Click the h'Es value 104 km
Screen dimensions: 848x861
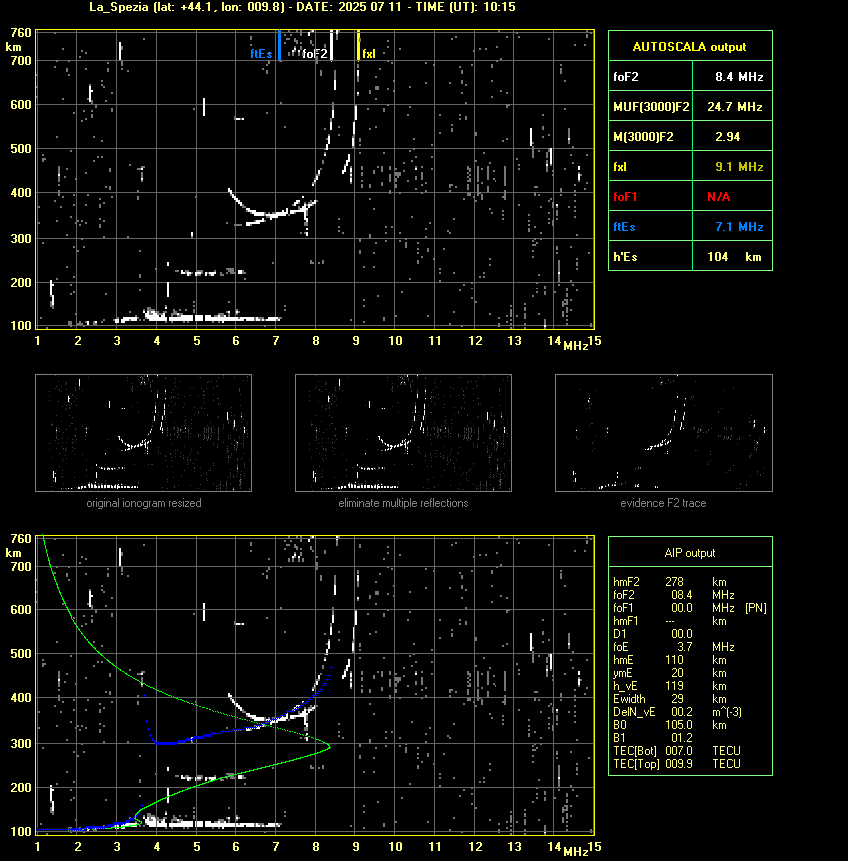tap(734, 256)
